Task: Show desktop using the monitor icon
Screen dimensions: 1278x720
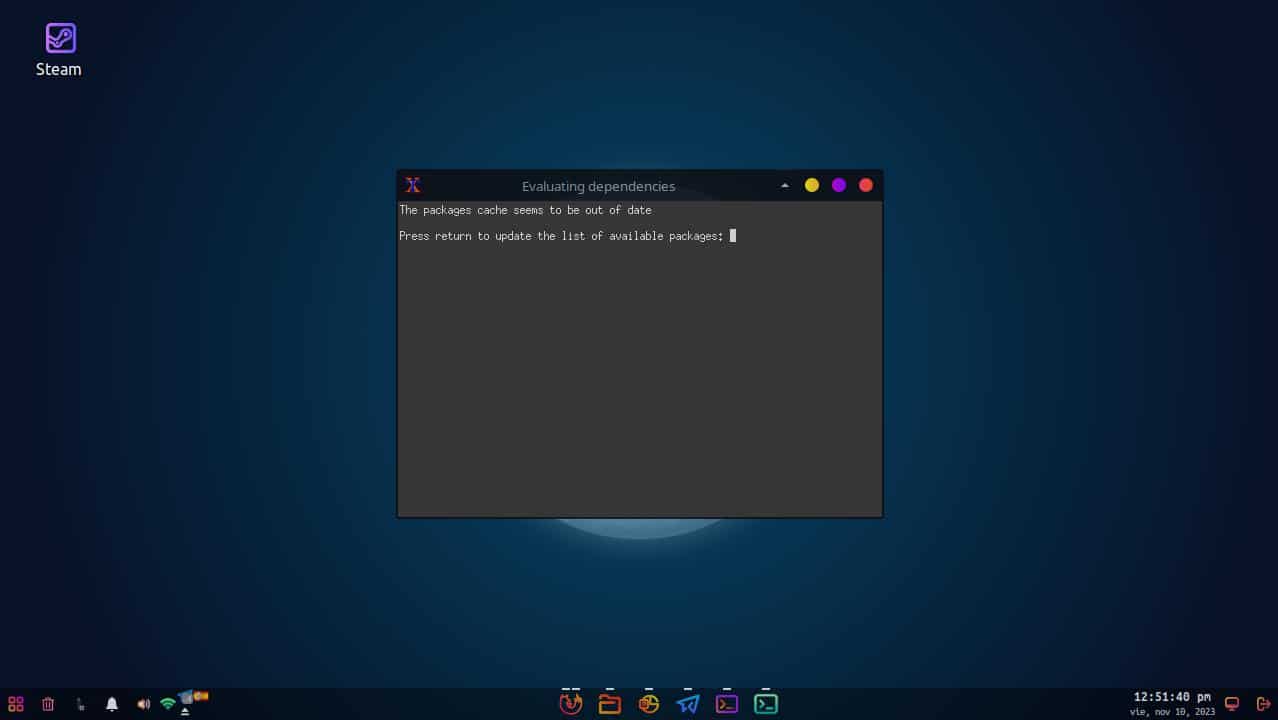Action: pos(1232,704)
